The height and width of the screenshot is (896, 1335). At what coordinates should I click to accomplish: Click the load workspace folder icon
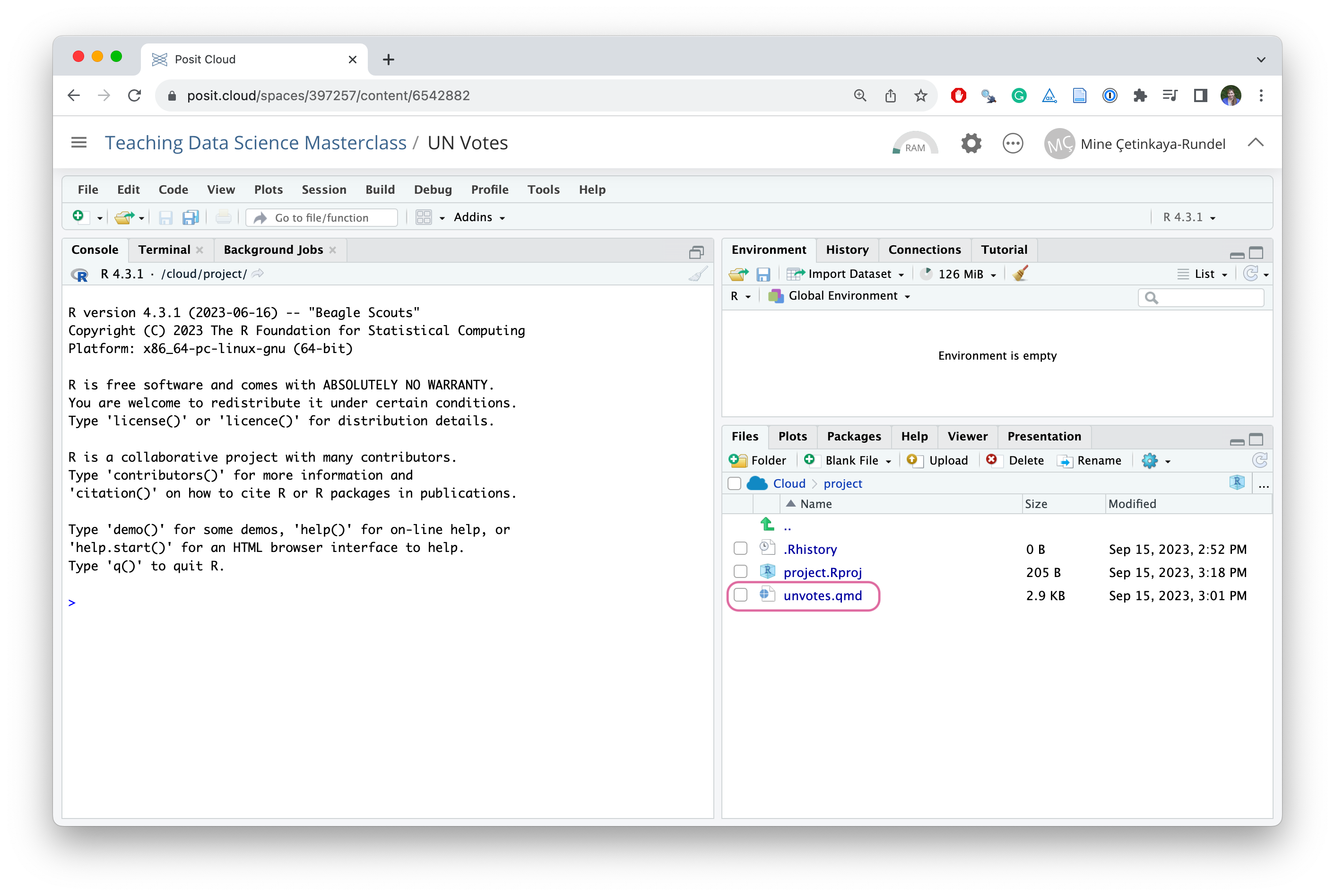point(738,274)
